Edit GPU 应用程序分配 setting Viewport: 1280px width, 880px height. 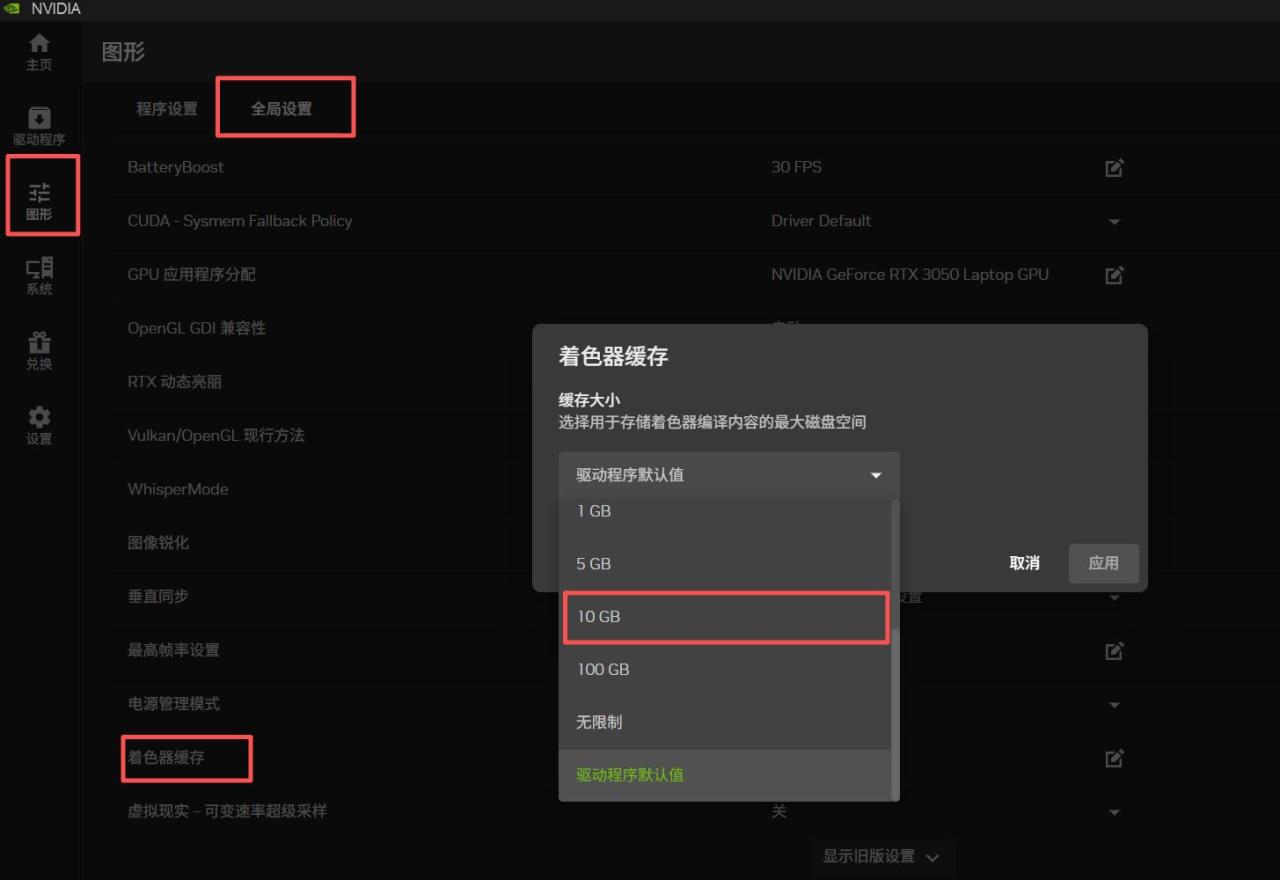pos(1114,275)
